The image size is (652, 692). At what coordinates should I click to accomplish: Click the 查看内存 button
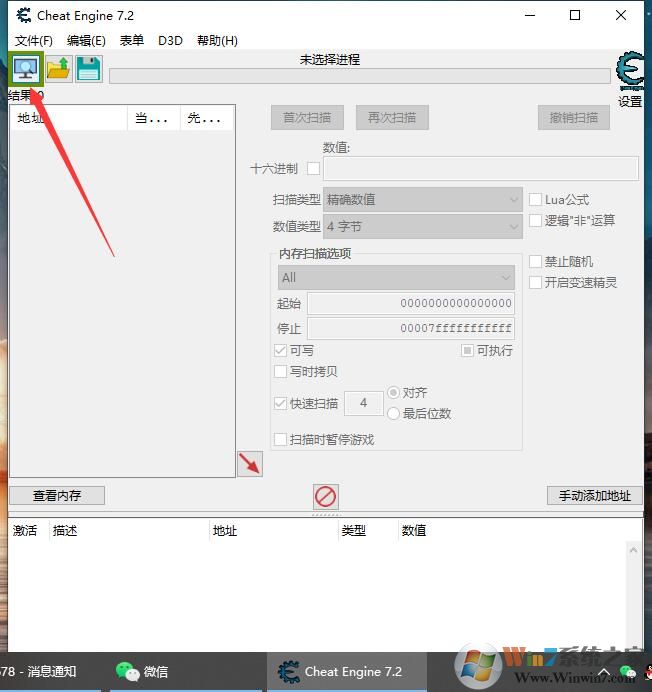57,495
